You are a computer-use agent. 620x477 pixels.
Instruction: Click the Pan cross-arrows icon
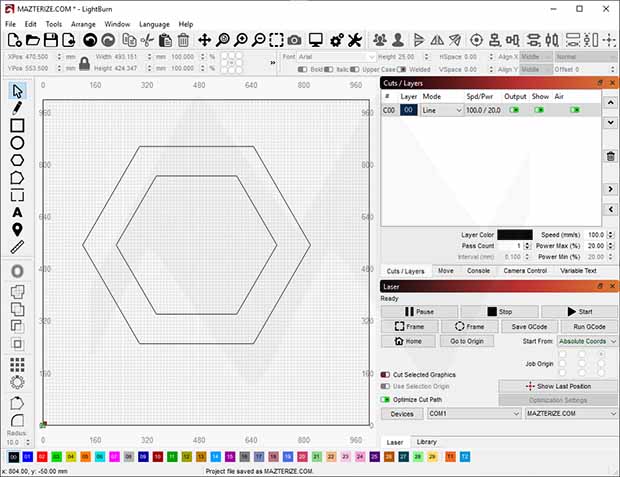[x=204, y=40]
